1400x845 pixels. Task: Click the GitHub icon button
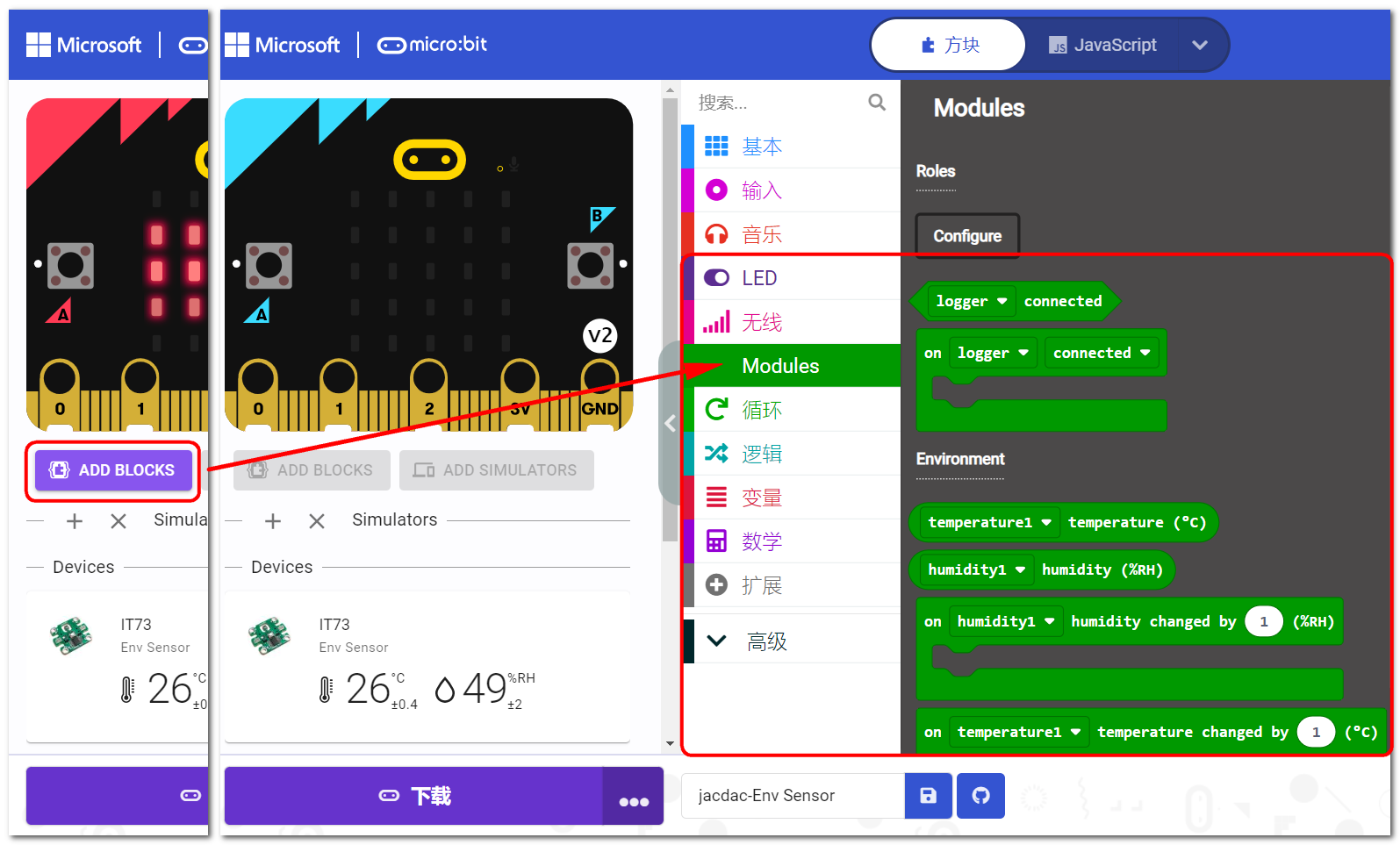click(x=980, y=796)
